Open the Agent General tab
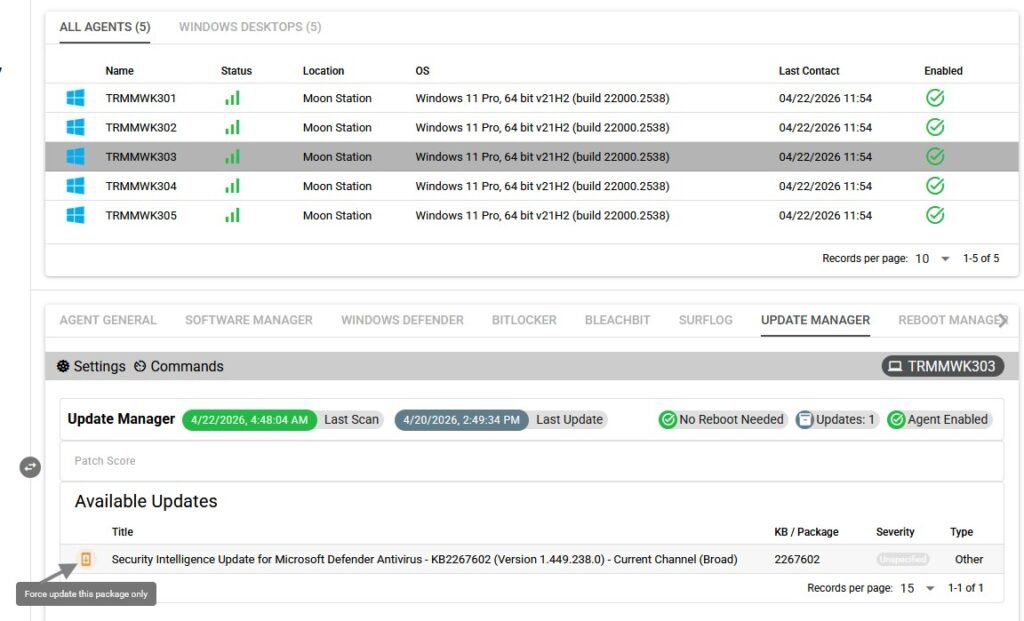1024x621 pixels. coord(108,321)
